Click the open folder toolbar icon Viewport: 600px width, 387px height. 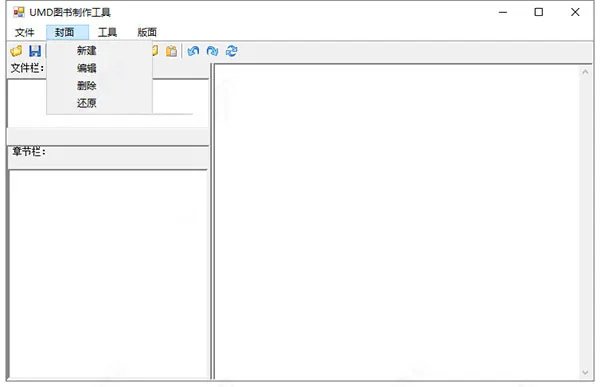(x=16, y=51)
